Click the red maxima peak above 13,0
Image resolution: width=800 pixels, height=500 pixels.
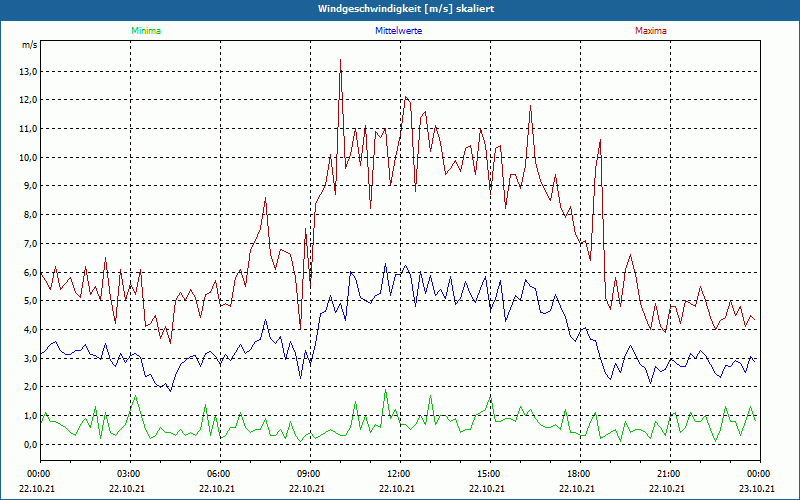(x=340, y=60)
